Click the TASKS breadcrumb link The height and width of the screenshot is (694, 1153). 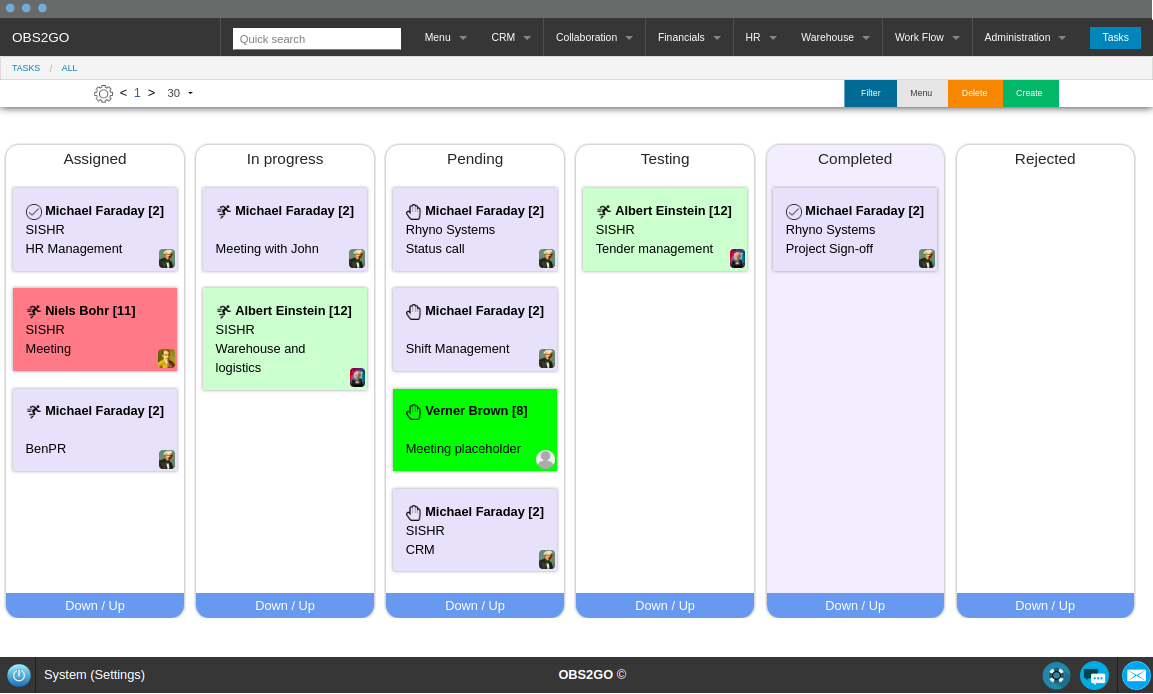pyautogui.click(x=26, y=68)
